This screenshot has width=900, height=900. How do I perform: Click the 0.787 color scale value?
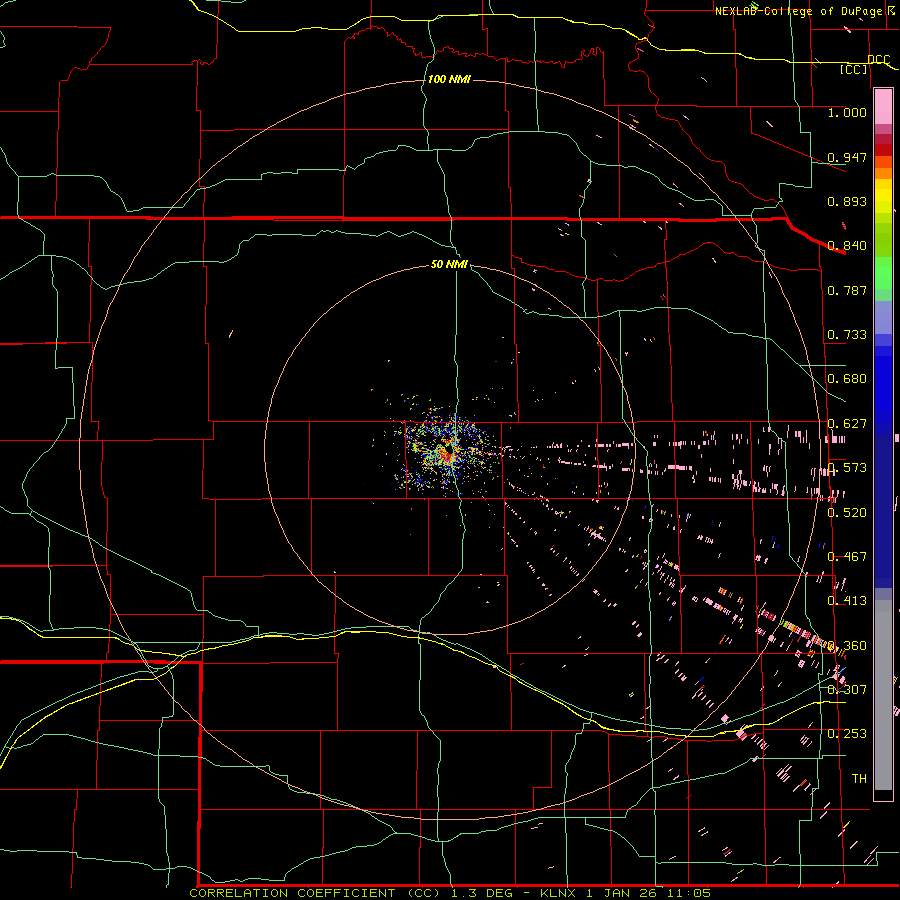pyautogui.click(x=847, y=290)
